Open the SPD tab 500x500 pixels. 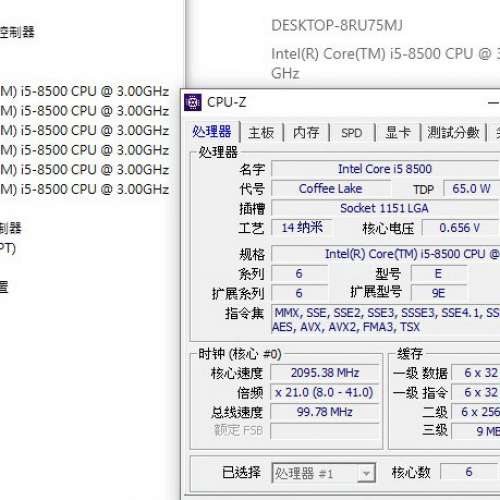pyautogui.click(x=351, y=133)
